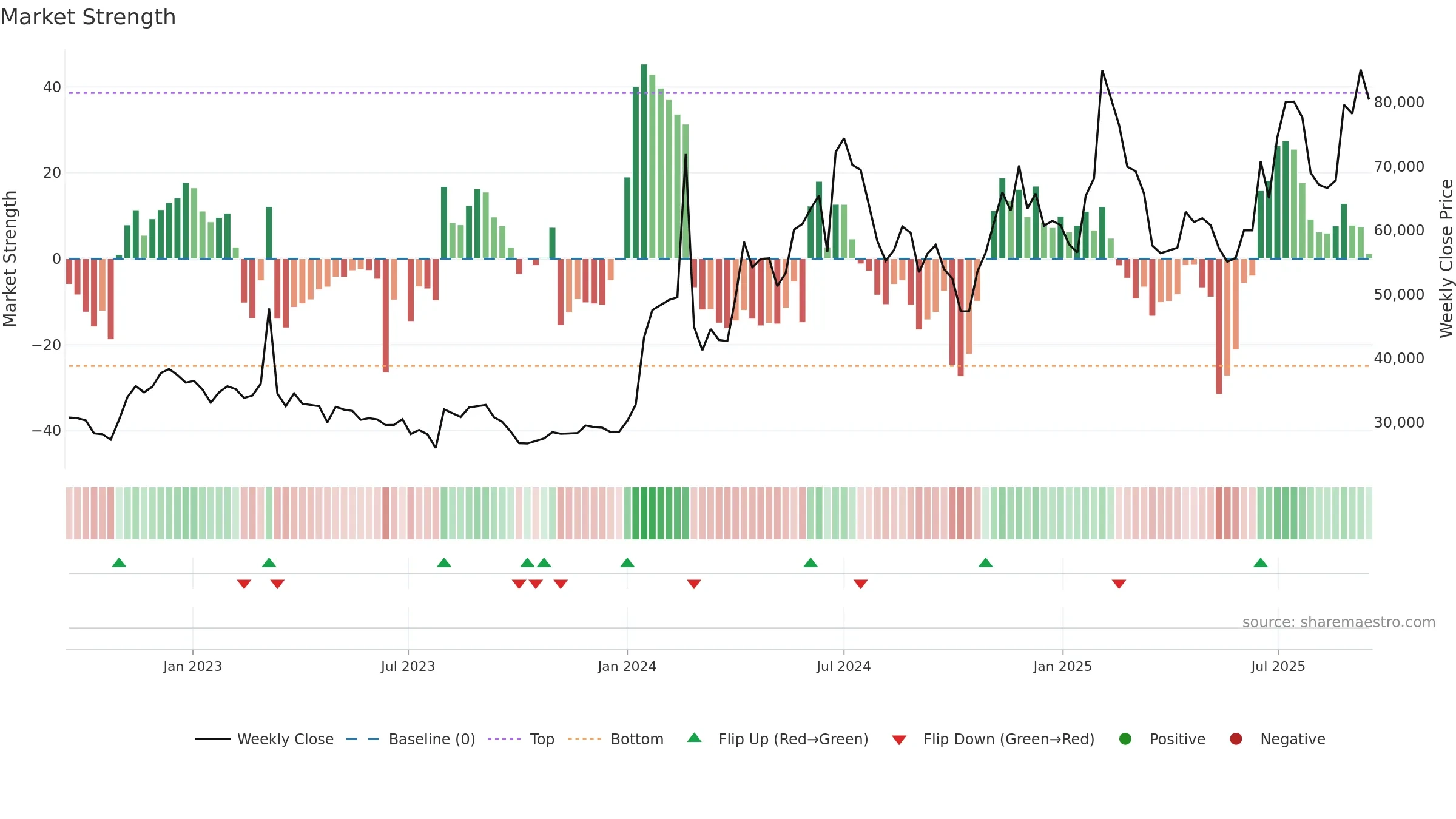Select the Flip Up triangle before Jan 2025

pos(985,562)
